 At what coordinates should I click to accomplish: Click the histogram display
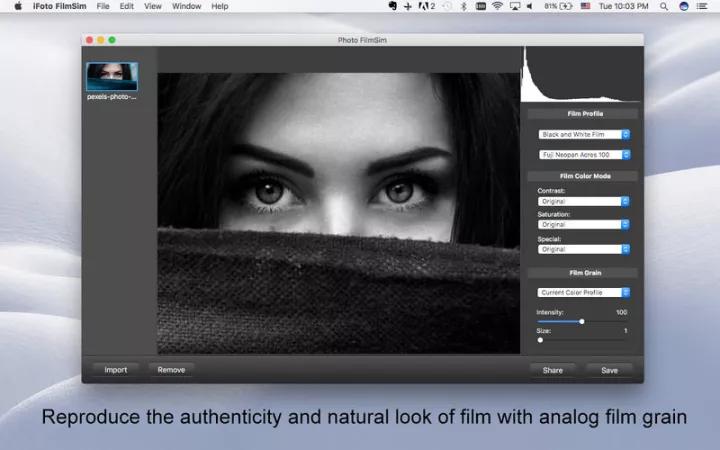click(580, 74)
